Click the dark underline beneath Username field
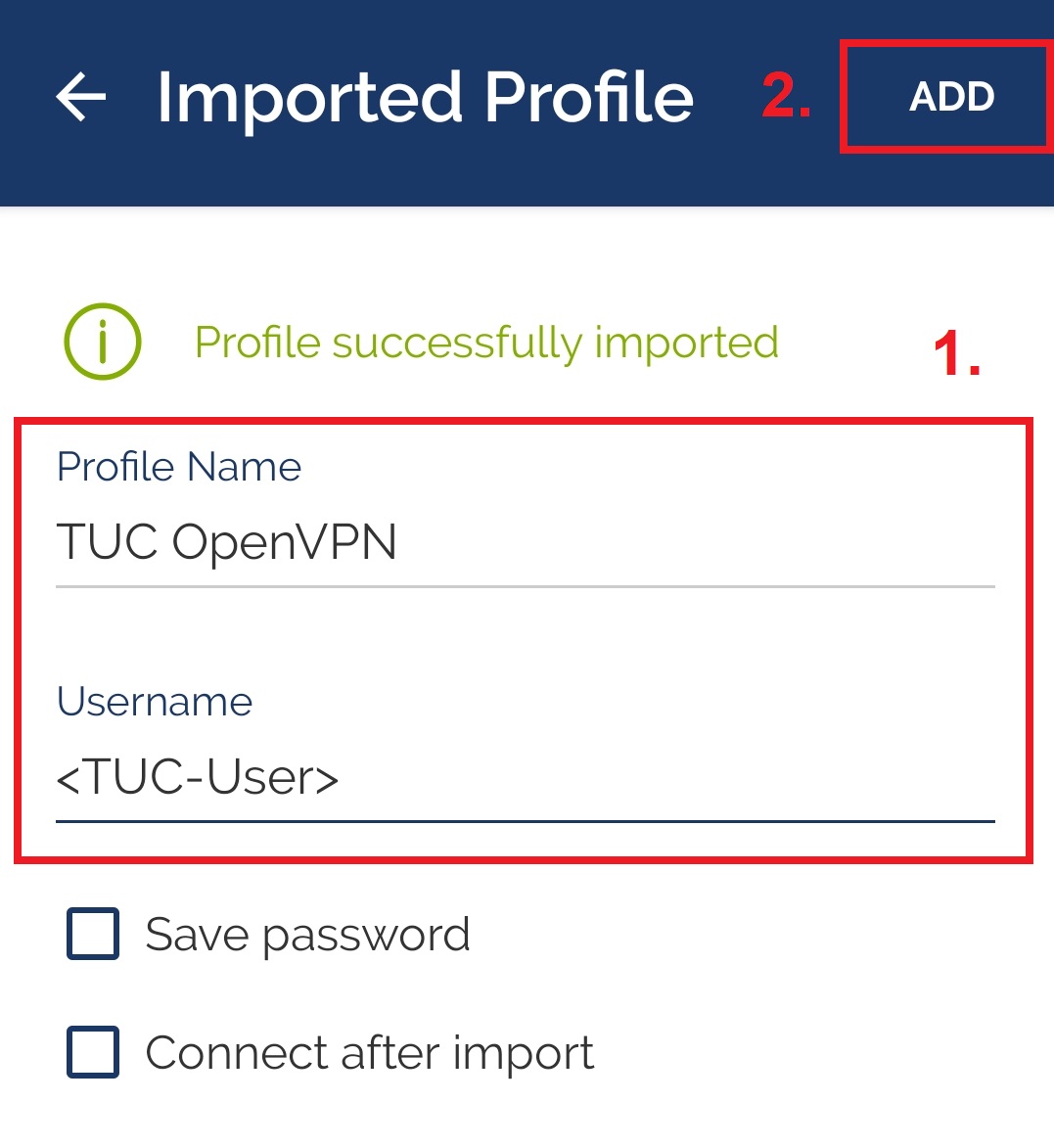 [x=526, y=821]
